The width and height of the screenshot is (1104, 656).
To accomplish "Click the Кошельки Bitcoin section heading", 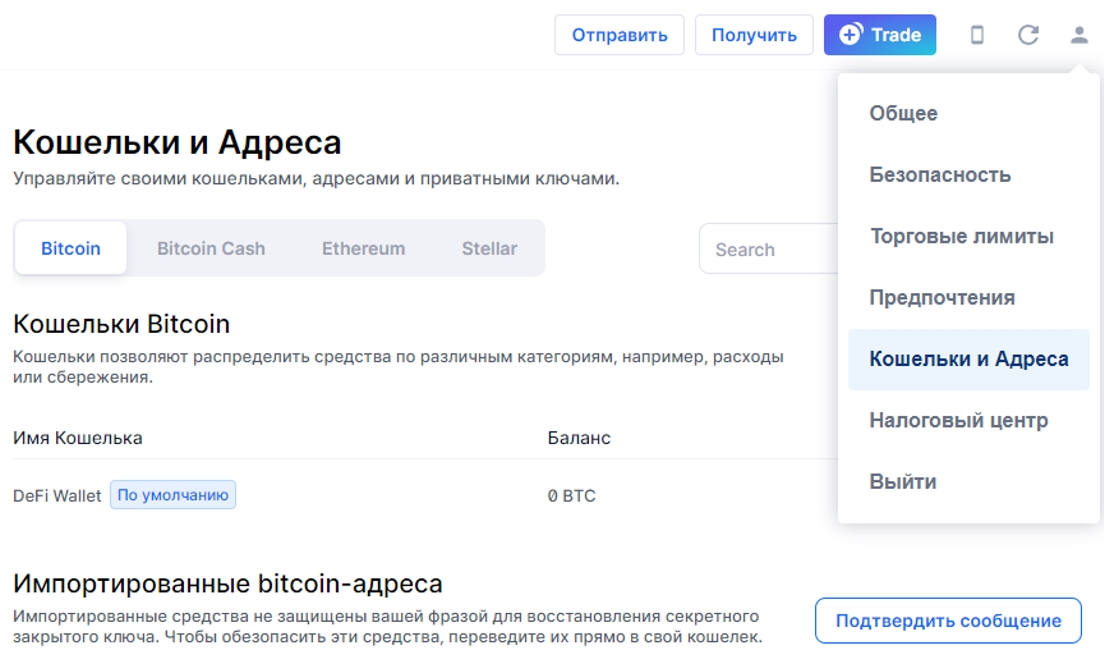I will pos(121,324).
